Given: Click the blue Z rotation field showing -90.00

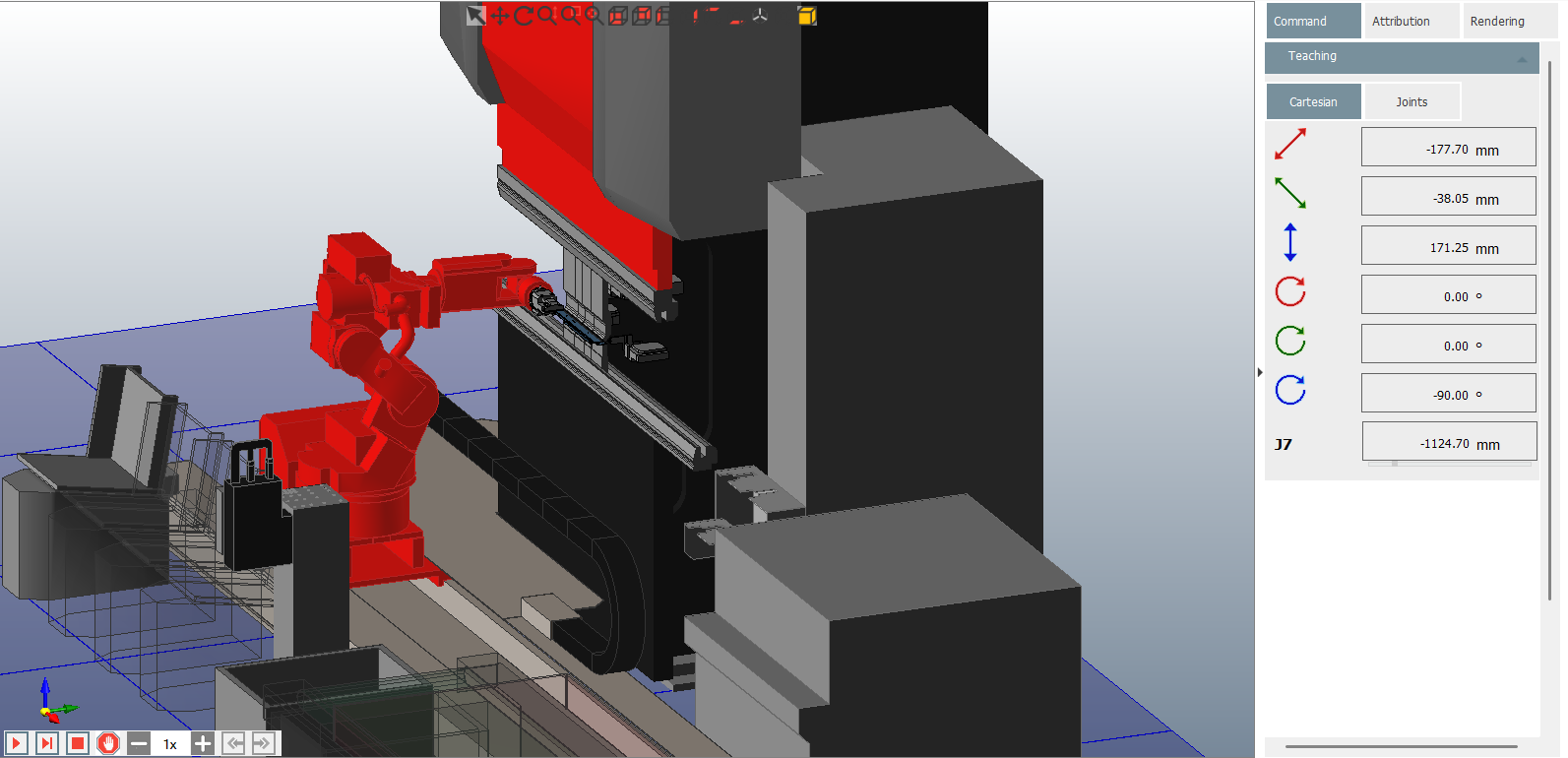Looking at the screenshot, I should click(1448, 394).
